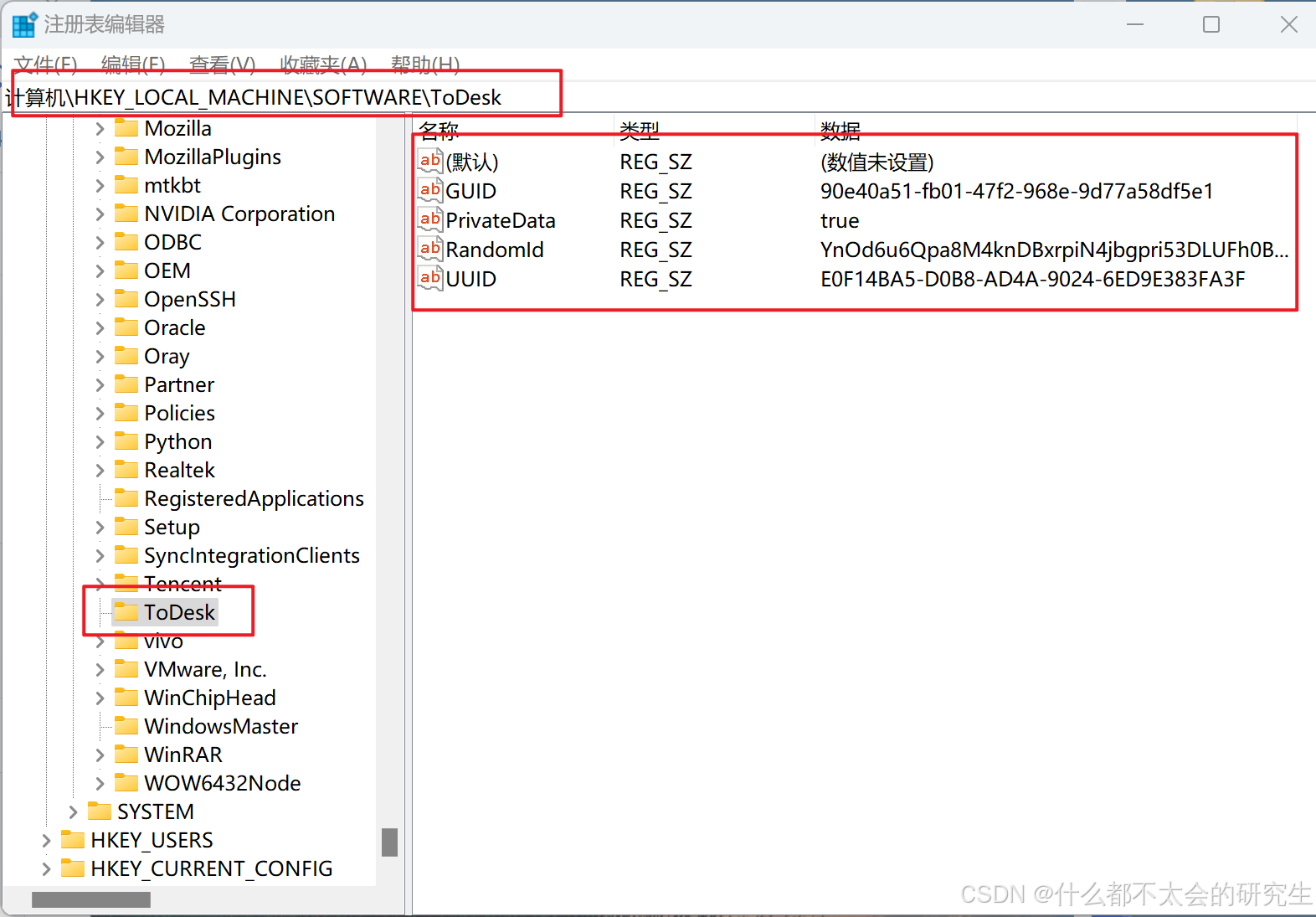The height and width of the screenshot is (917, 1316).
Task: Click the GUID string value icon
Action: 430,190
